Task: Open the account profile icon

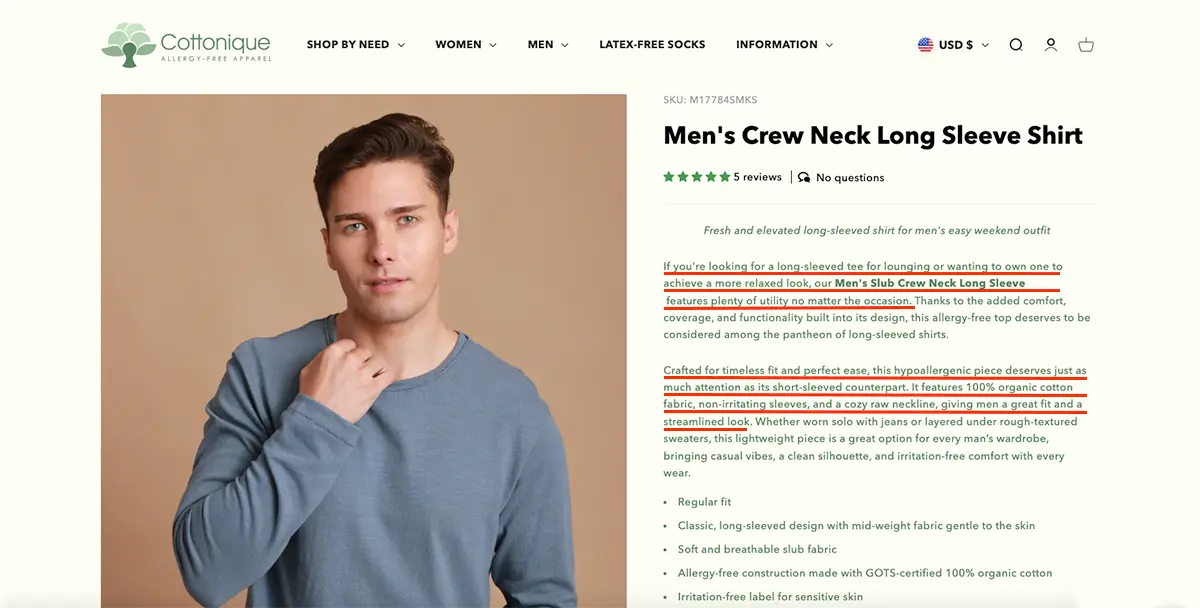Action: (x=1051, y=45)
